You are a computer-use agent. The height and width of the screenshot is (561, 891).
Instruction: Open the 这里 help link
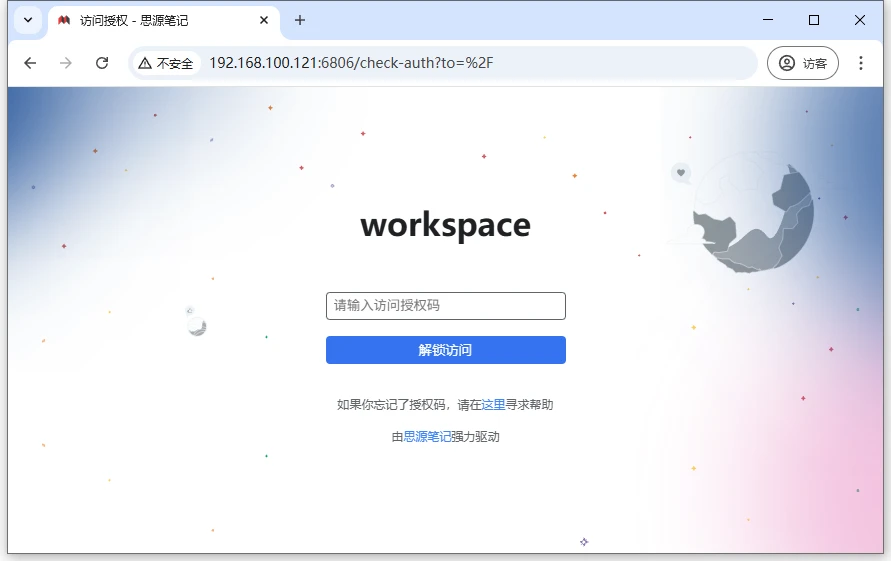pos(493,405)
